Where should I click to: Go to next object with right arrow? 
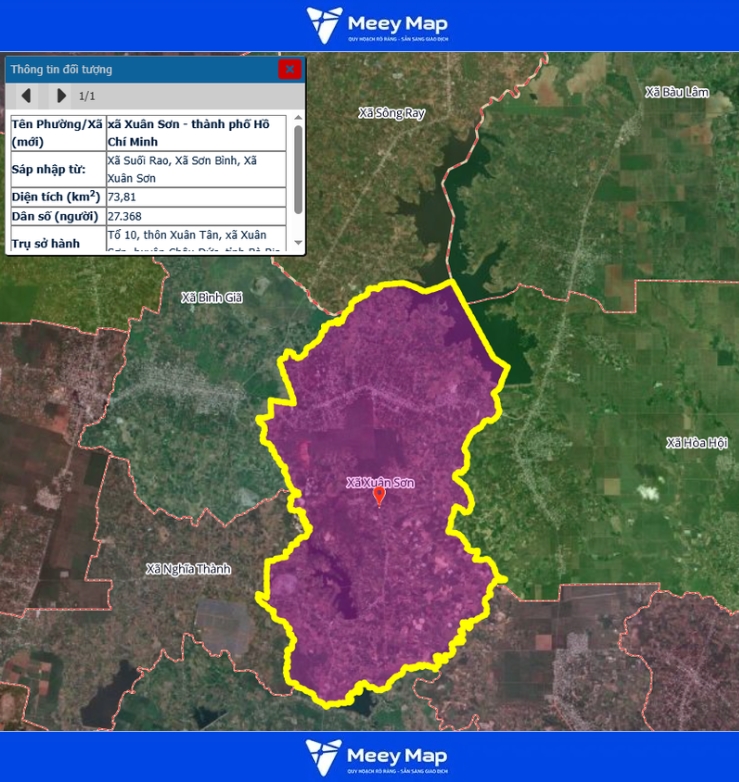(61, 96)
